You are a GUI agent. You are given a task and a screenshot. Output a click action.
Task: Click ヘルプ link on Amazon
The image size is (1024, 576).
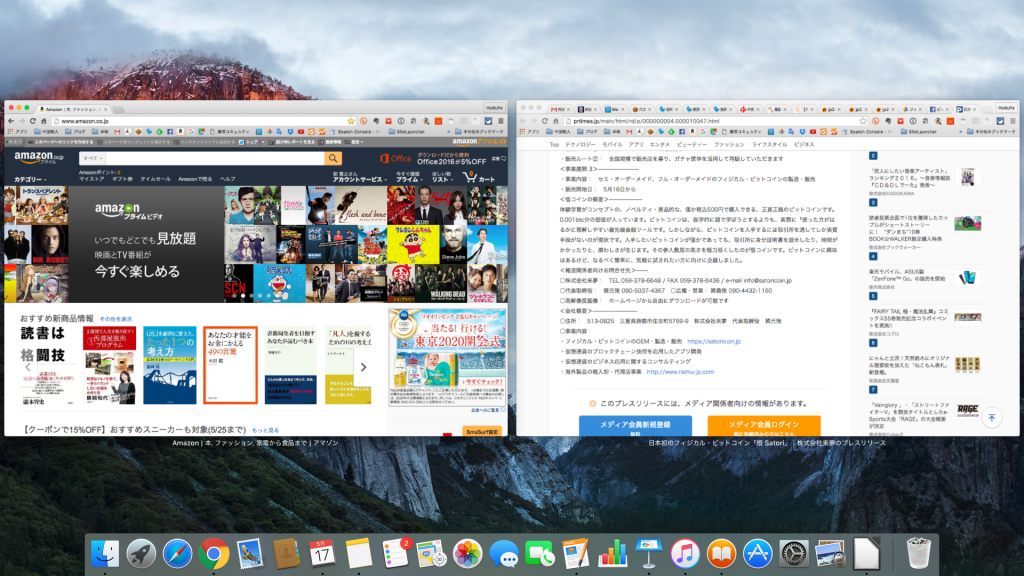[227, 179]
